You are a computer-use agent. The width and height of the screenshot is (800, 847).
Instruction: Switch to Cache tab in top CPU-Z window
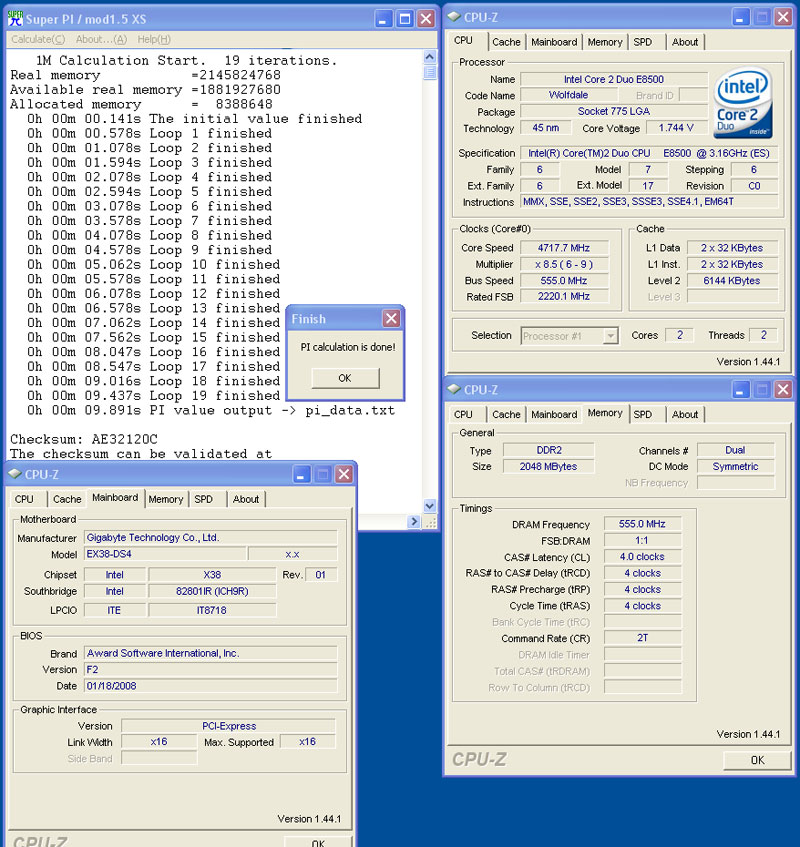[x=506, y=42]
